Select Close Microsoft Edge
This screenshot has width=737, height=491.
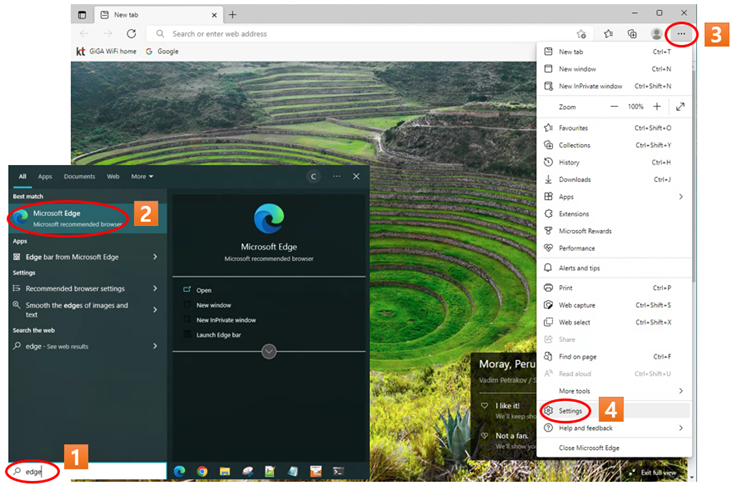(x=613, y=448)
